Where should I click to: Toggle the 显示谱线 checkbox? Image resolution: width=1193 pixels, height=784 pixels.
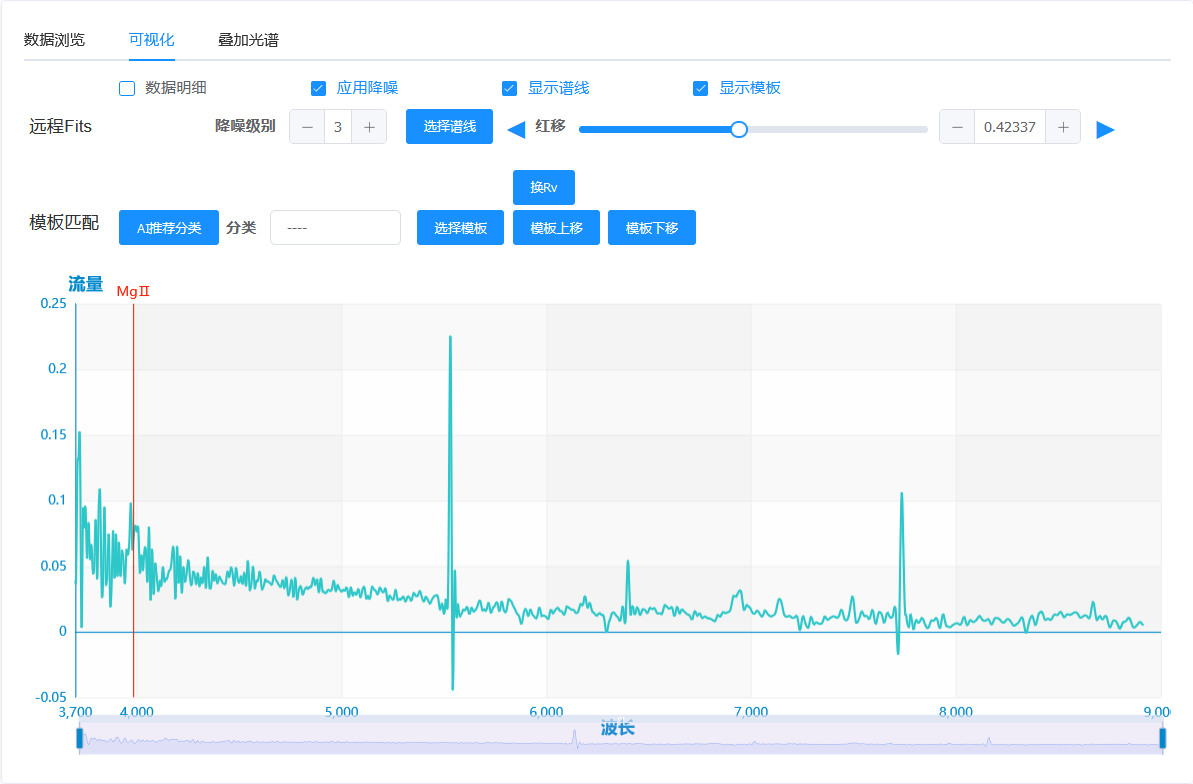click(x=510, y=88)
